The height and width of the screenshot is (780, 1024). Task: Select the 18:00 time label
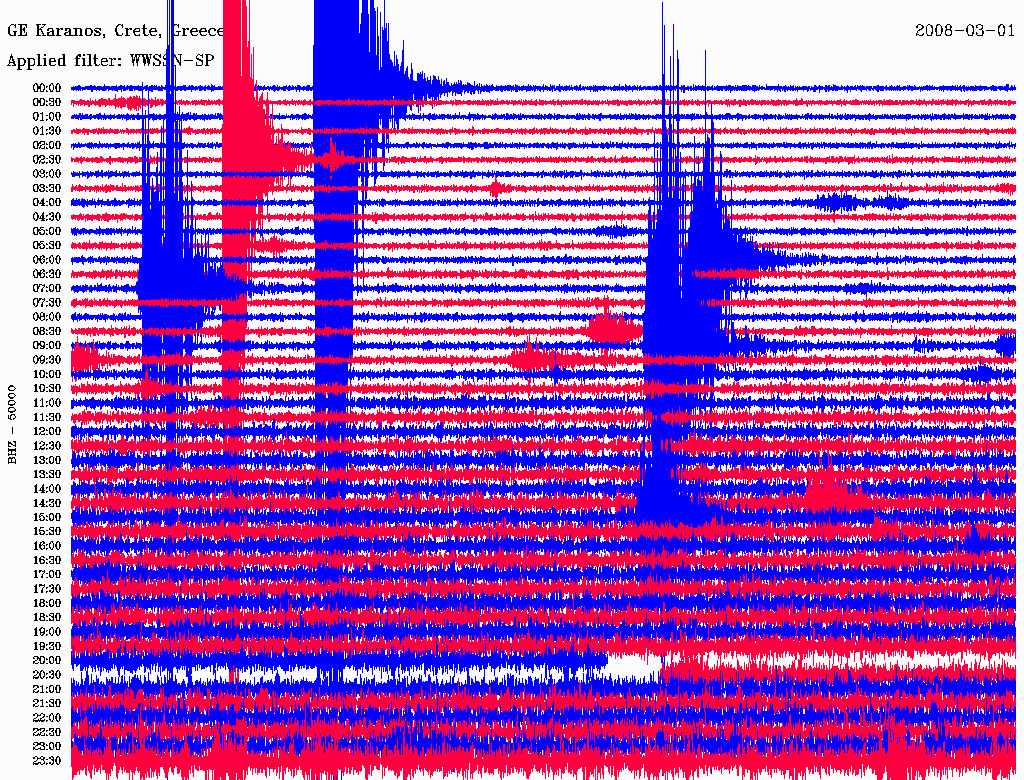pos(47,604)
